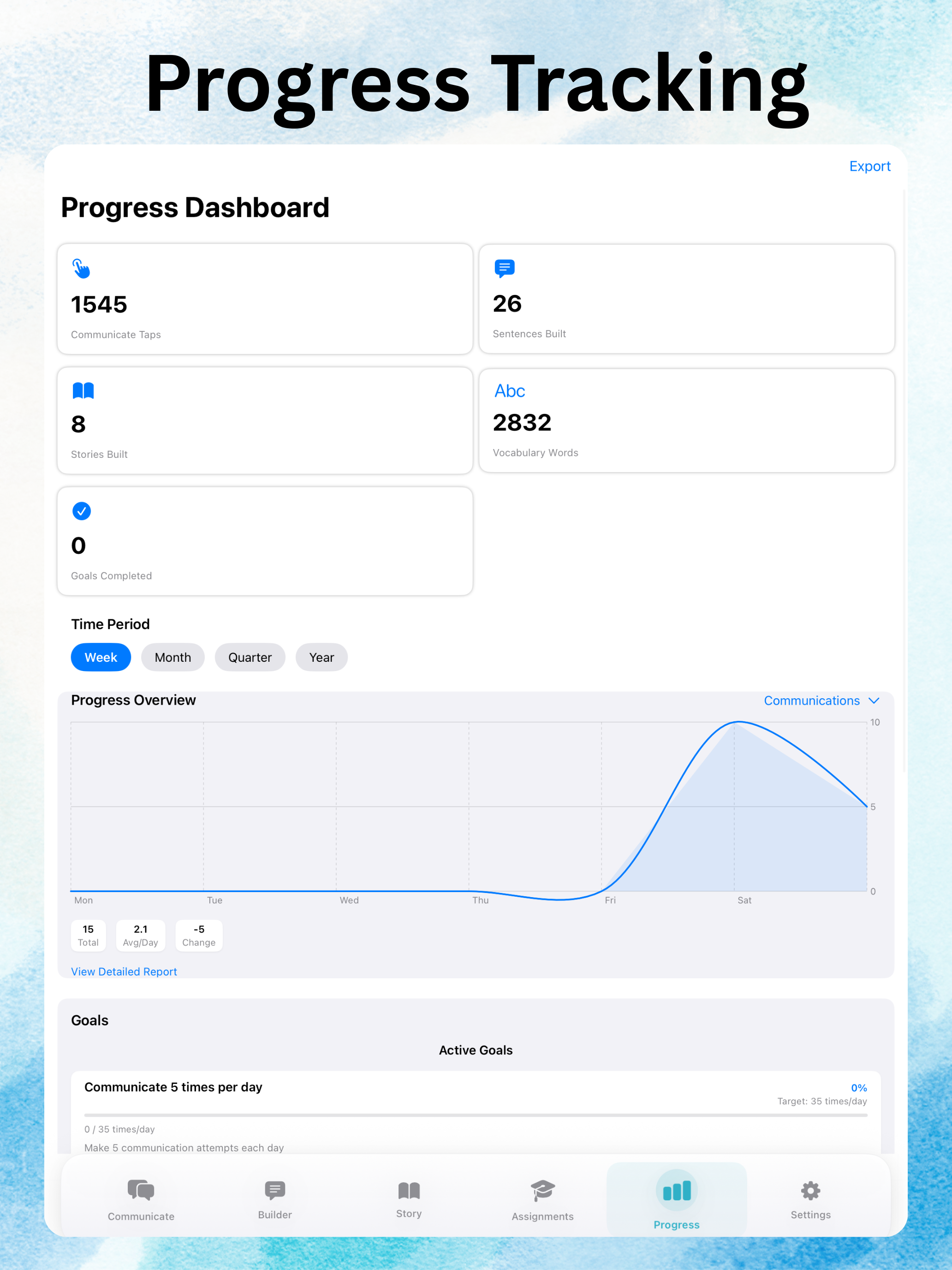Open the Builder tab message icon
Viewport: 952px width, 1270px height.
[x=275, y=1190]
